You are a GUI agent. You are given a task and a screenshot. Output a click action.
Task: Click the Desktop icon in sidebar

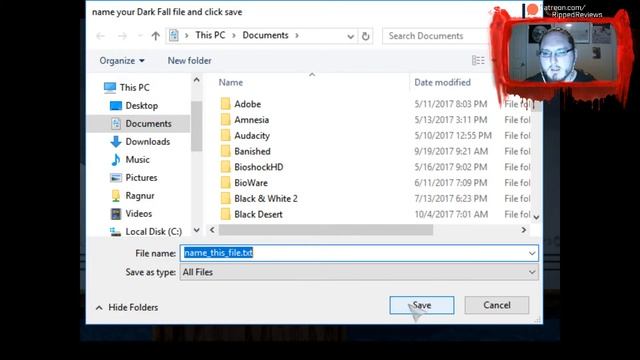[x=116, y=106]
